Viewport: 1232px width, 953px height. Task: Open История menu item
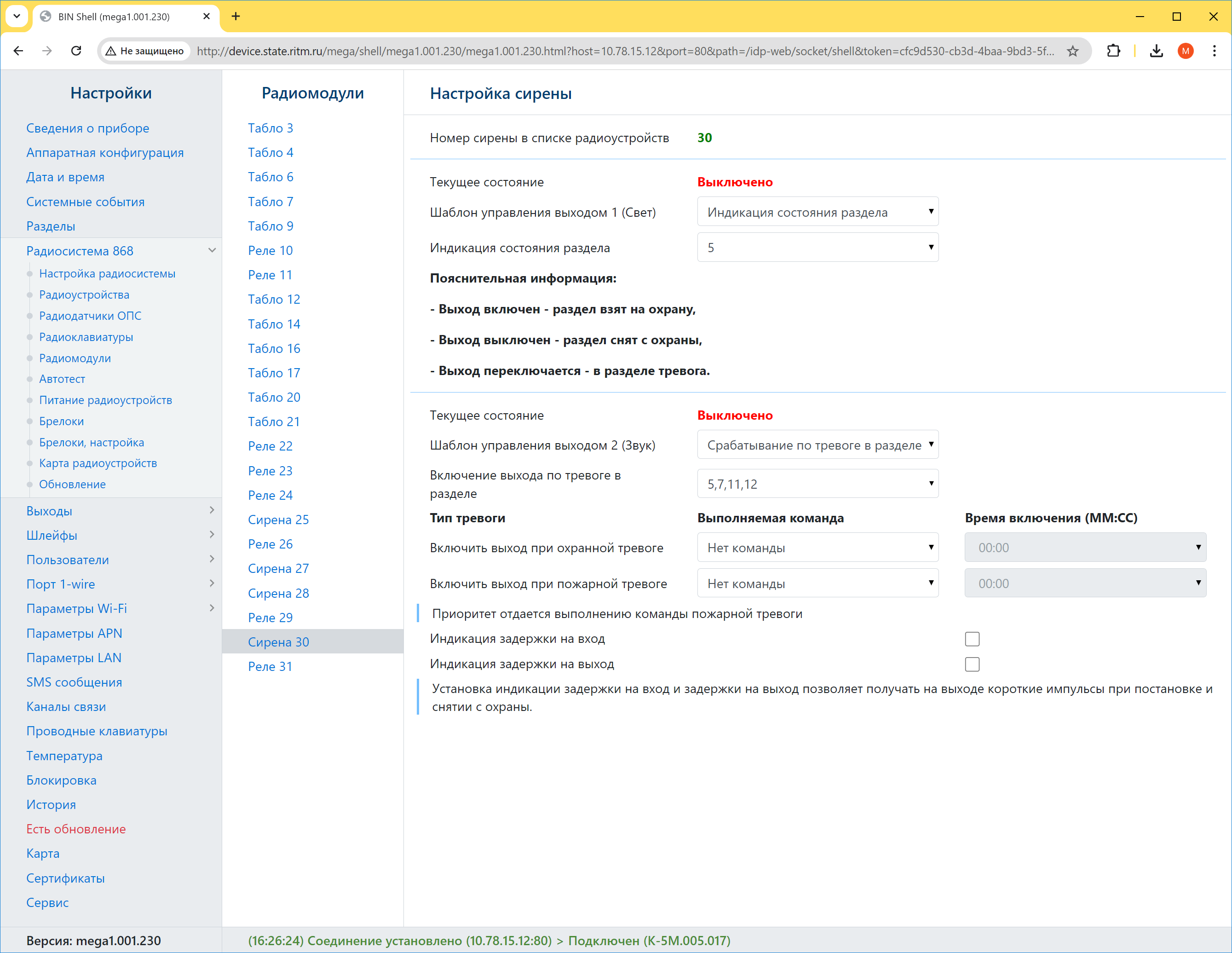coord(51,805)
